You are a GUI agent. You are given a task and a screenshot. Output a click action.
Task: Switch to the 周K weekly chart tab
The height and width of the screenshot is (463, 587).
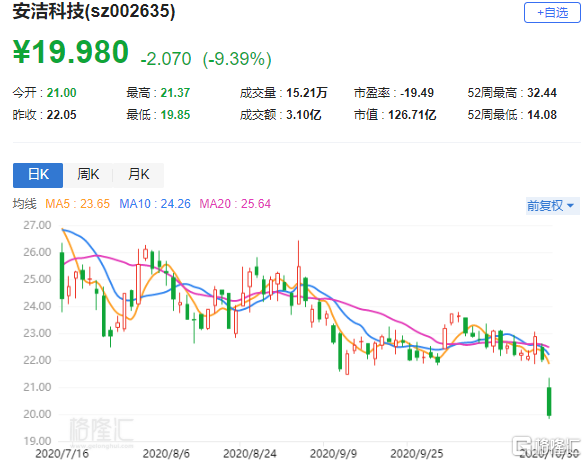[88, 175]
